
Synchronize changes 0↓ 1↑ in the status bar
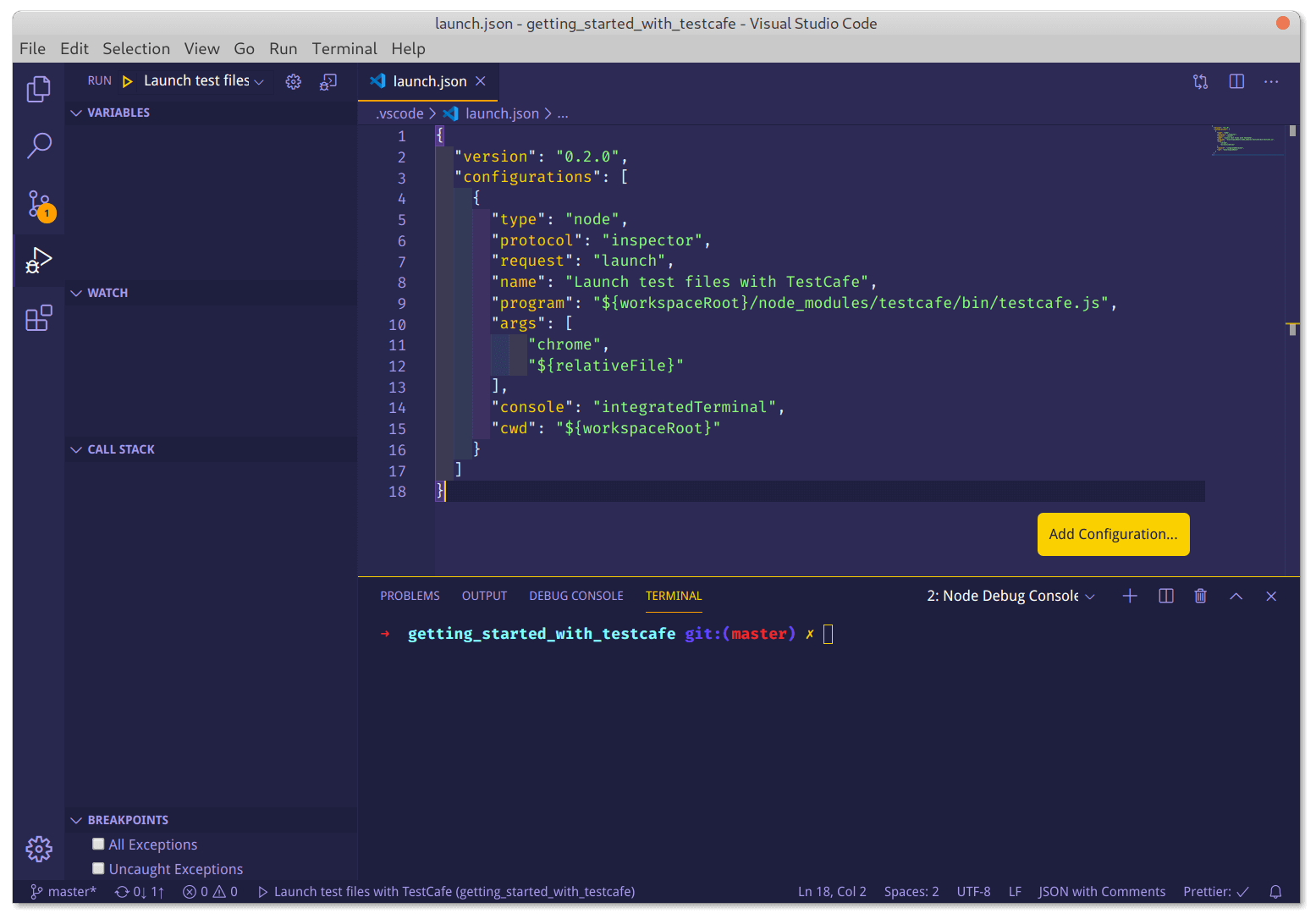140,891
